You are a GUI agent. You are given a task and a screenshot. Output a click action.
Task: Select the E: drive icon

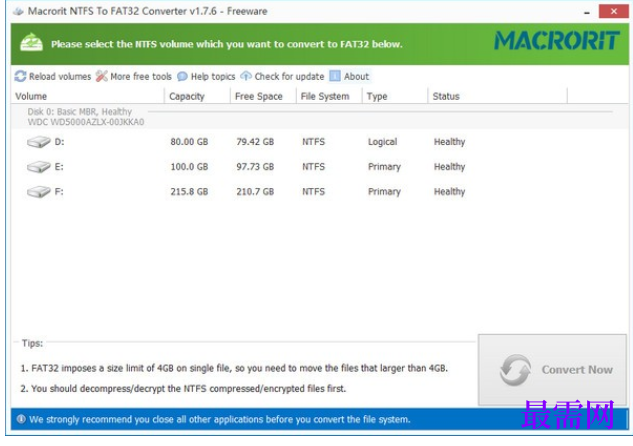(x=39, y=167)
